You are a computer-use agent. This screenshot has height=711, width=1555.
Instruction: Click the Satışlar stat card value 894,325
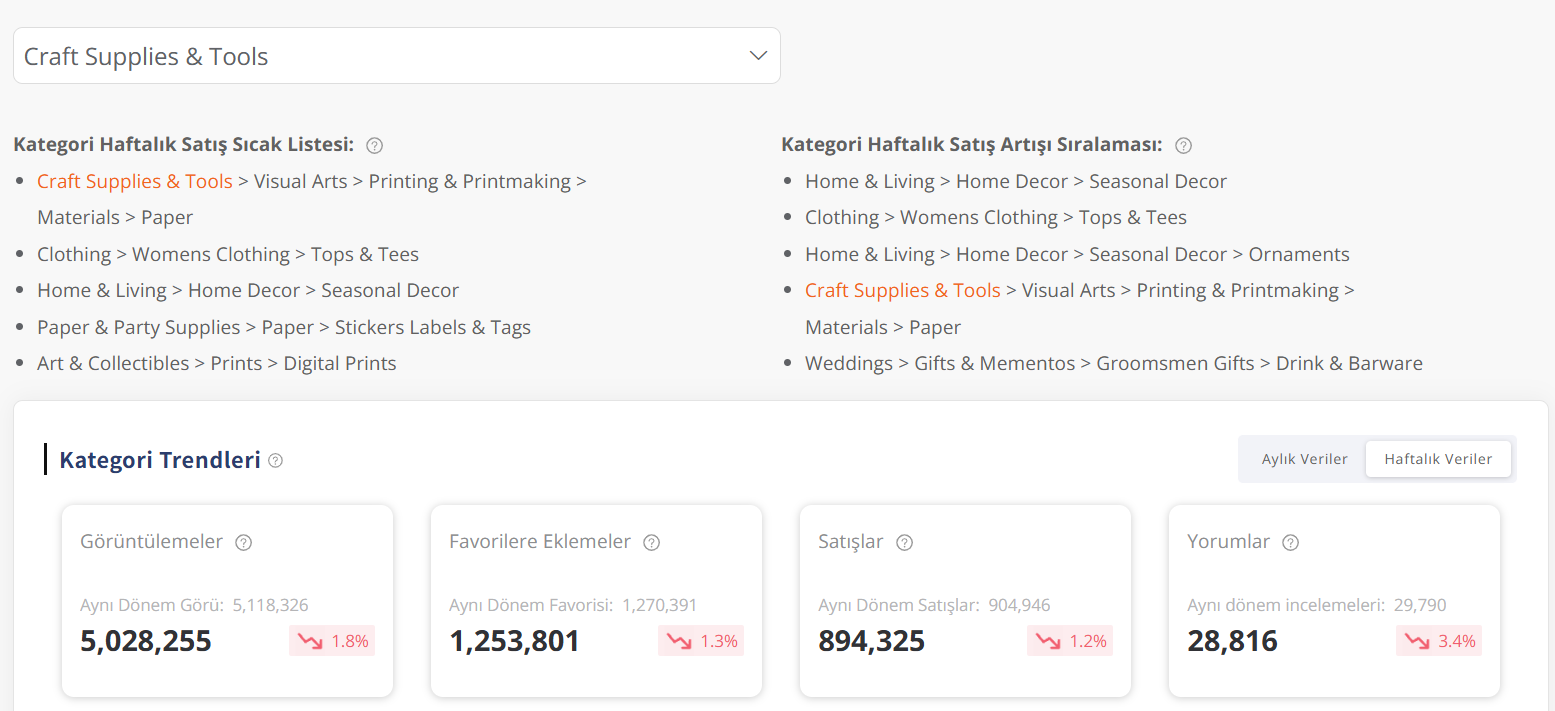(x=871, y=641)
